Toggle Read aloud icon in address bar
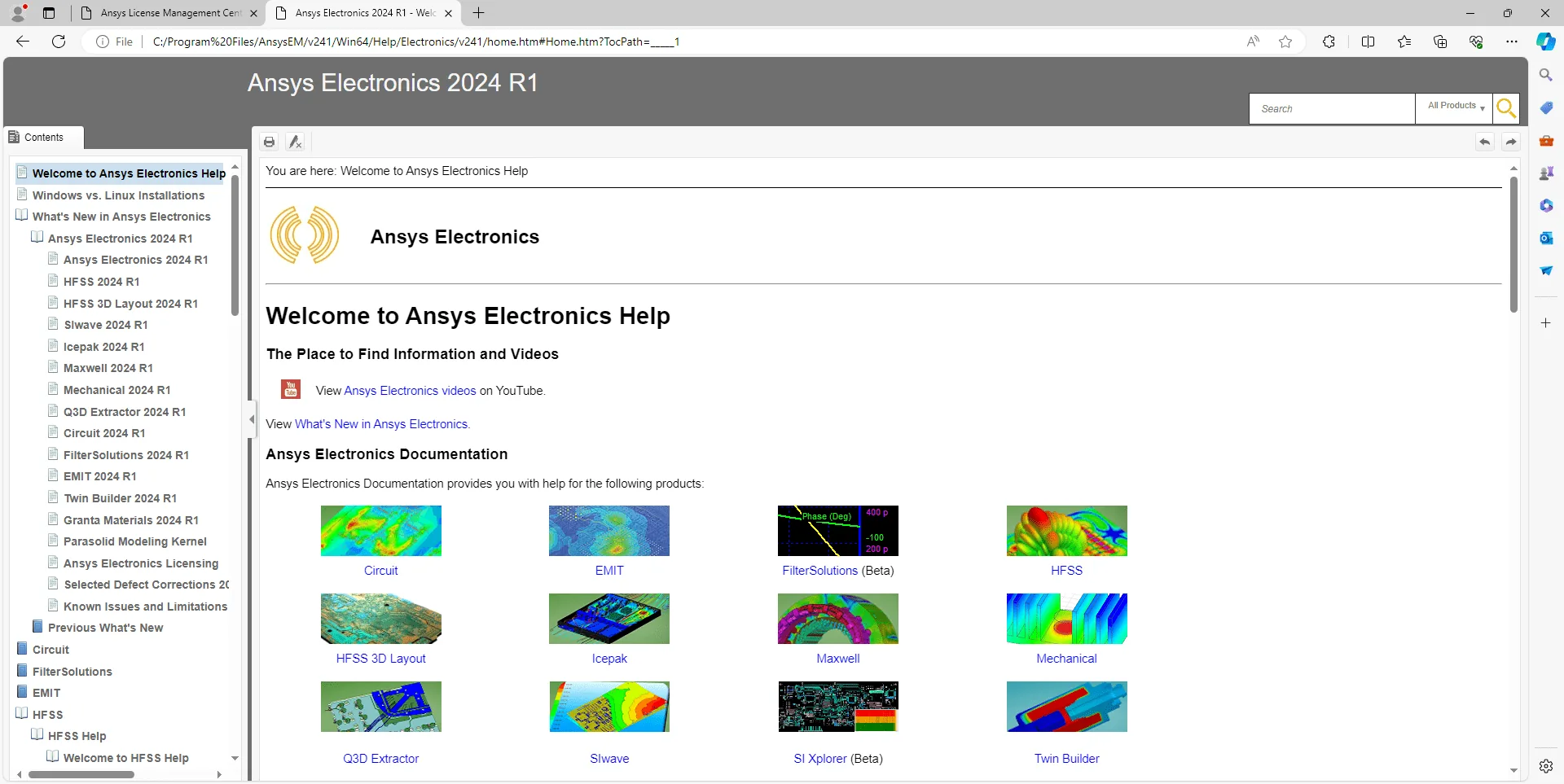 (x=1253, y=42)
